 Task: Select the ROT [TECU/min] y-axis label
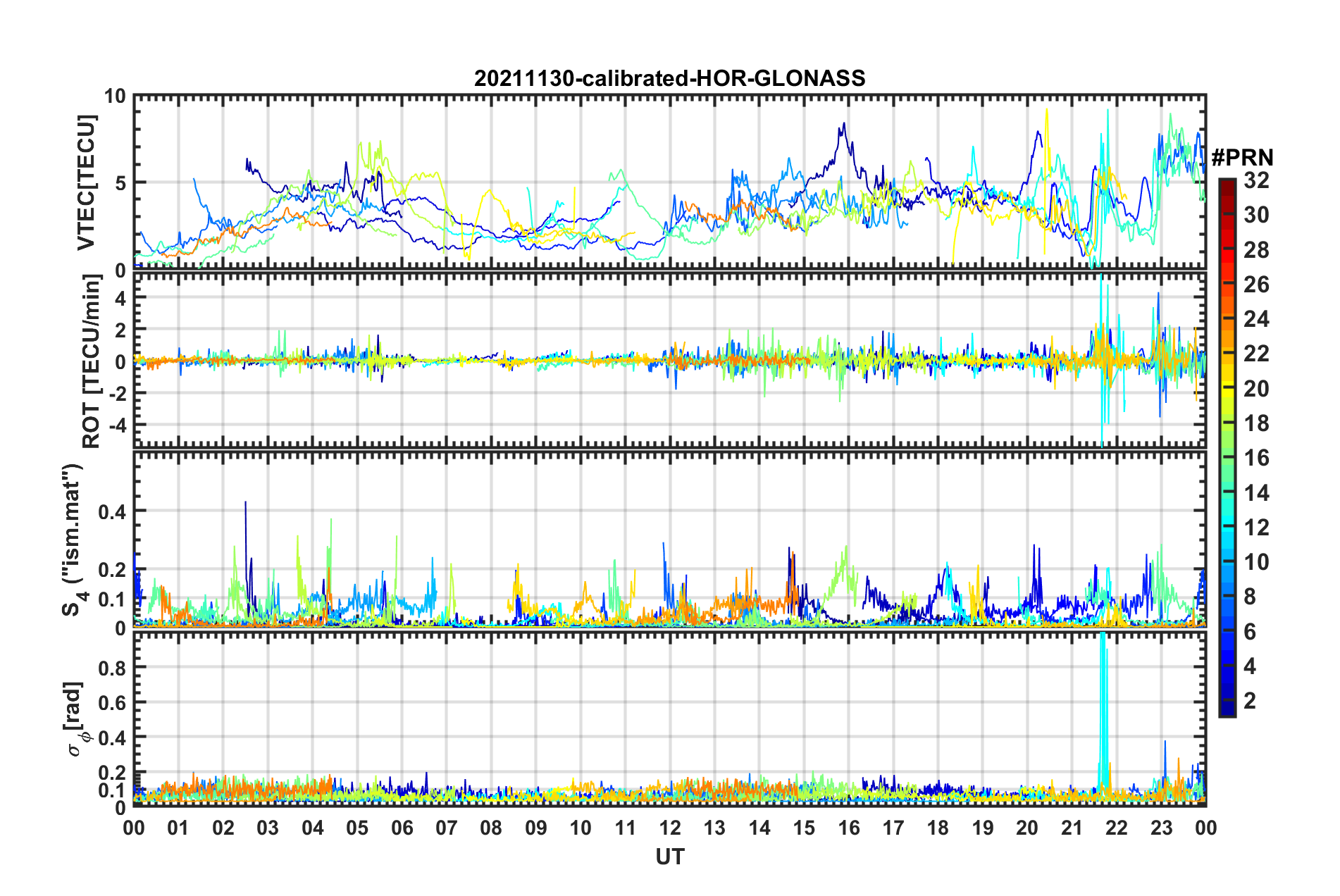tap(92, 361)
